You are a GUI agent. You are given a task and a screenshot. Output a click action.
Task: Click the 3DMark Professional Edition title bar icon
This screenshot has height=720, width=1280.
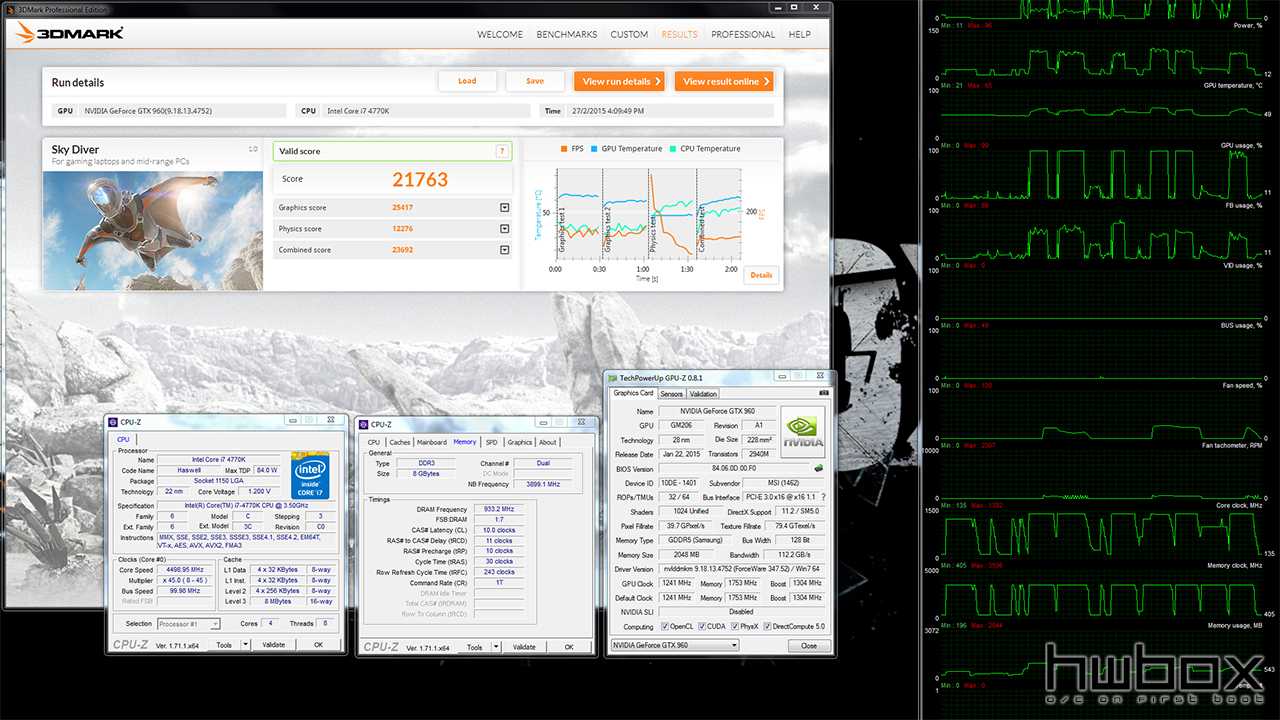tap(9, 8)
